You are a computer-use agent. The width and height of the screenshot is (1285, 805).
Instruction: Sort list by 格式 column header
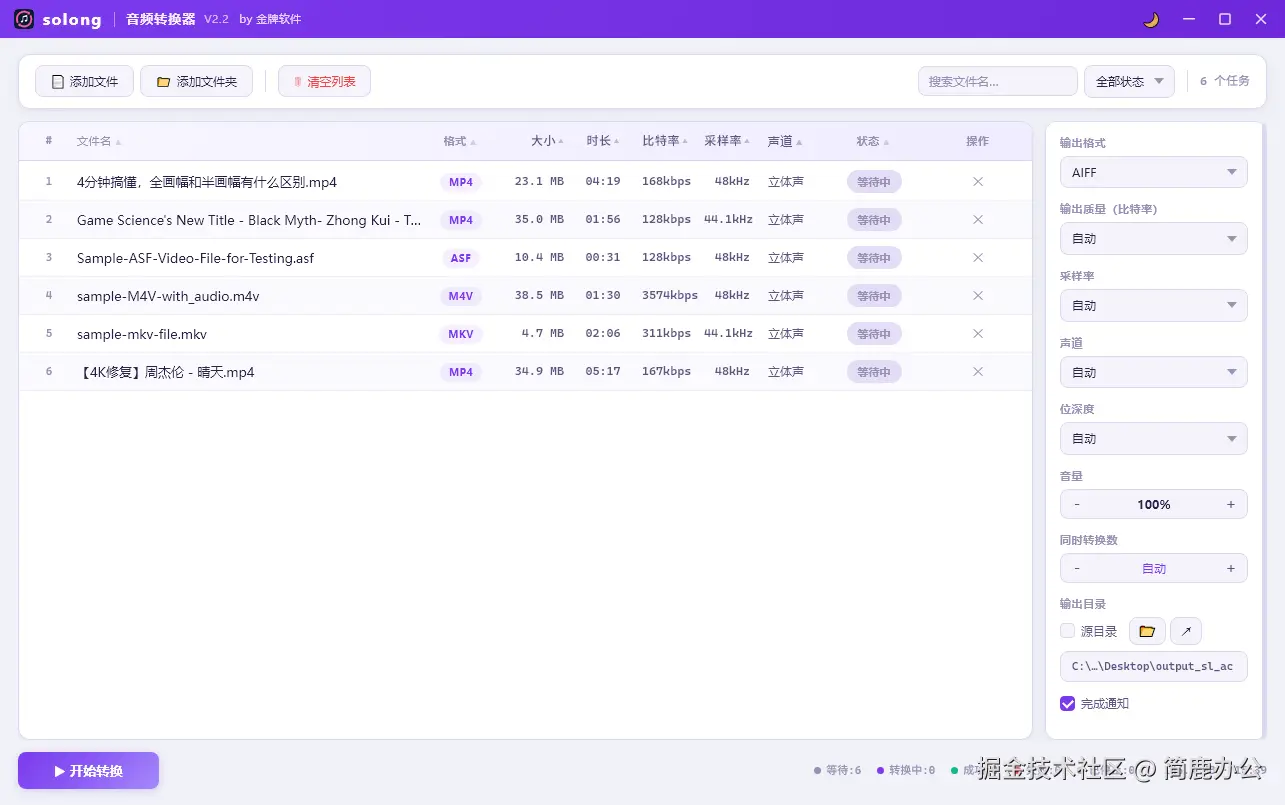[460, 141]
